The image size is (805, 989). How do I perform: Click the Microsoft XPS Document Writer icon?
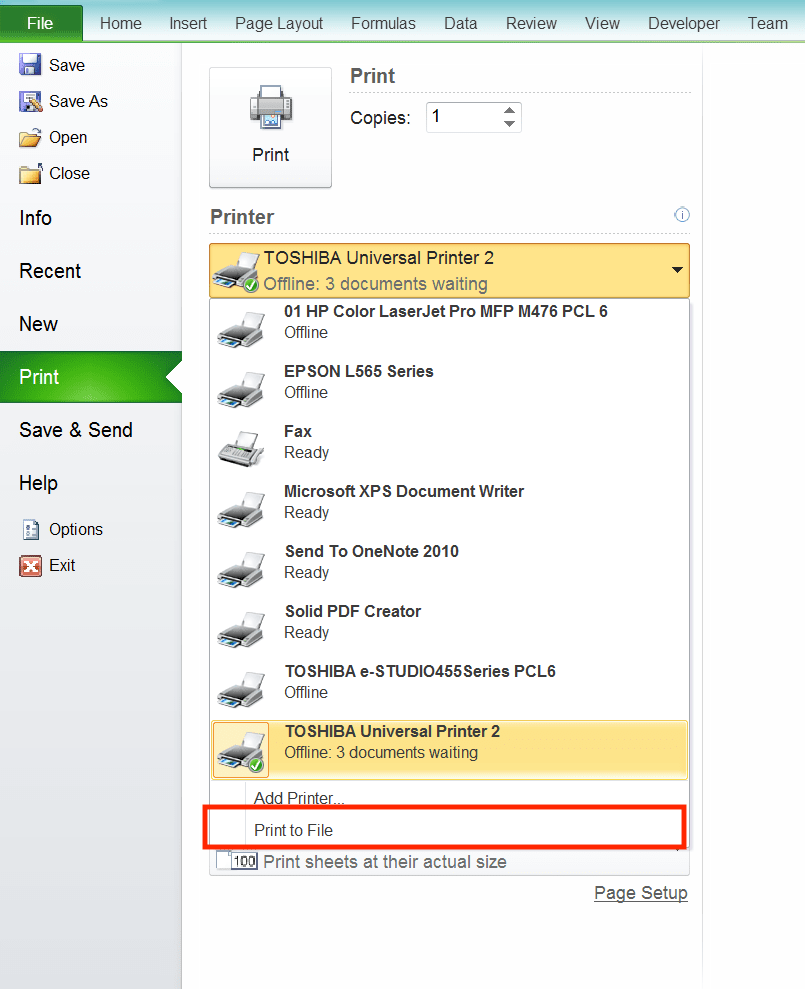tap(240, 509)
